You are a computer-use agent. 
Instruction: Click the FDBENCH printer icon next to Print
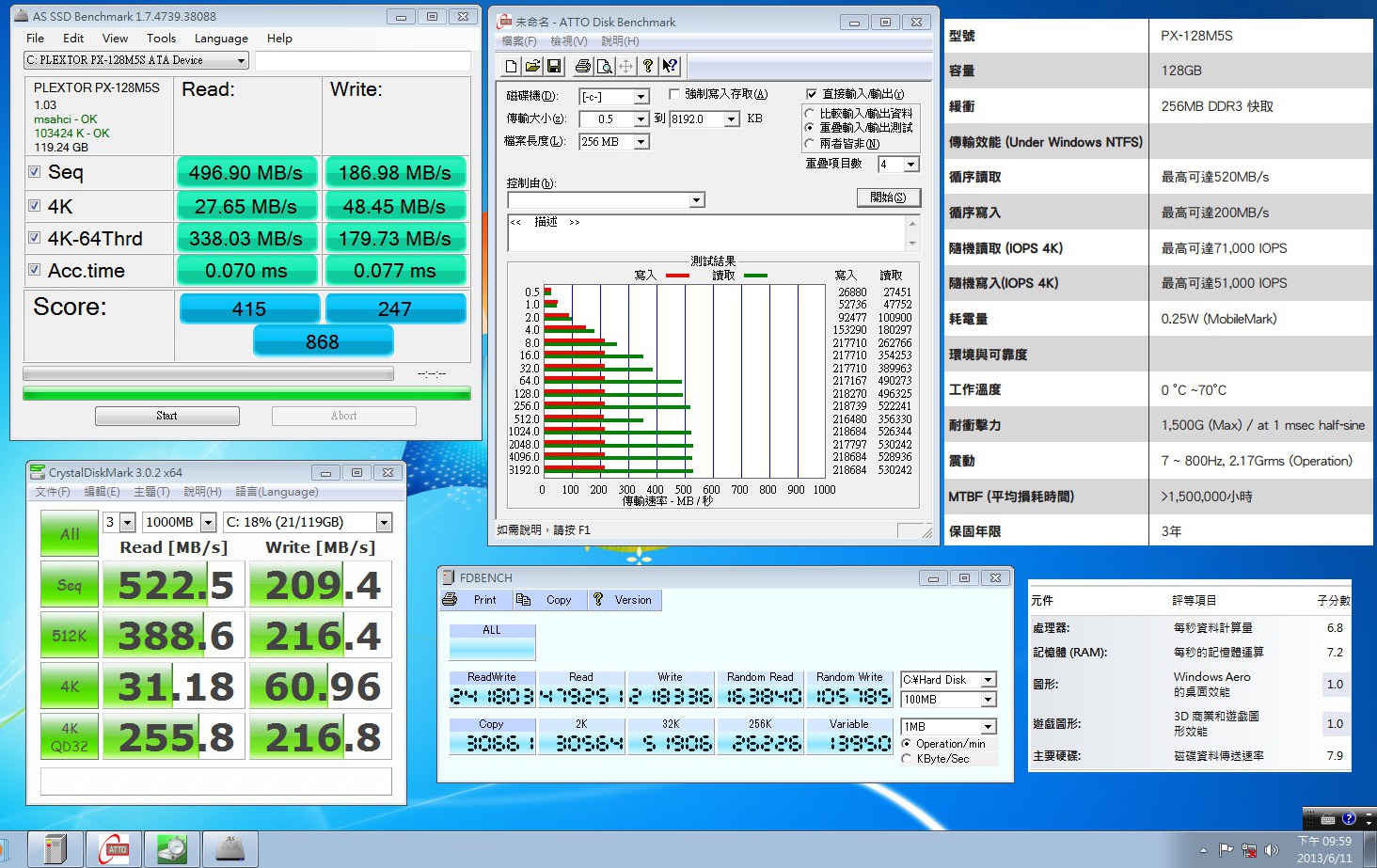450,600
